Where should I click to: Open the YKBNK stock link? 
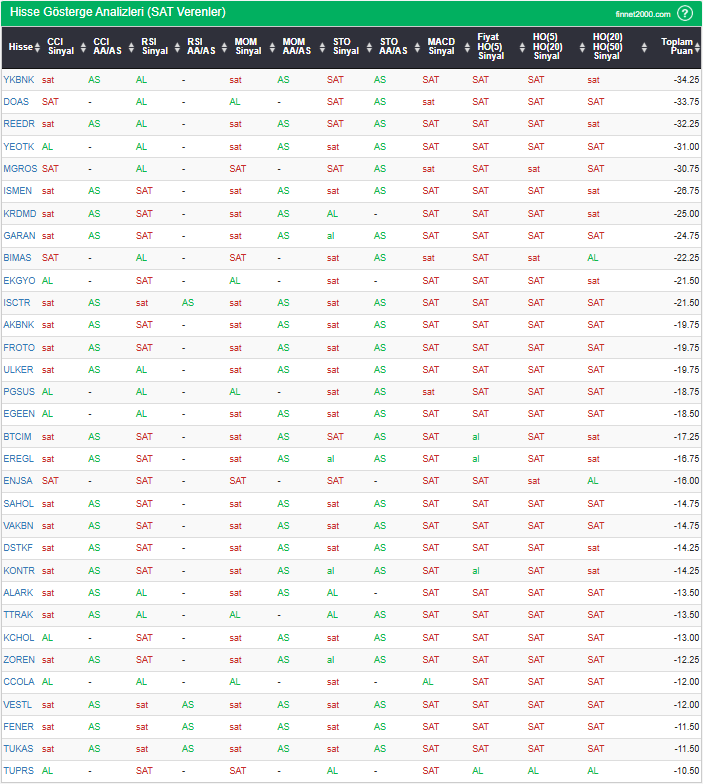tap(18, 80)
